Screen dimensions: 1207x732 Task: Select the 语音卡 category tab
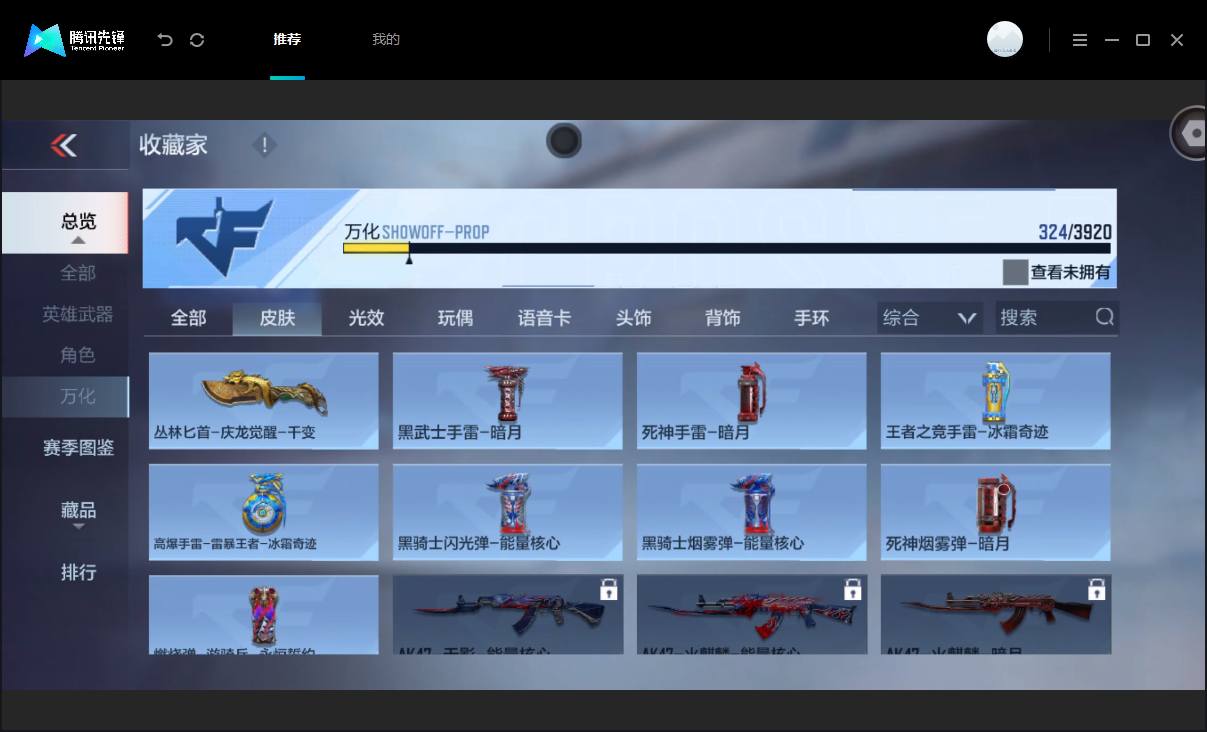click(544, 318)
